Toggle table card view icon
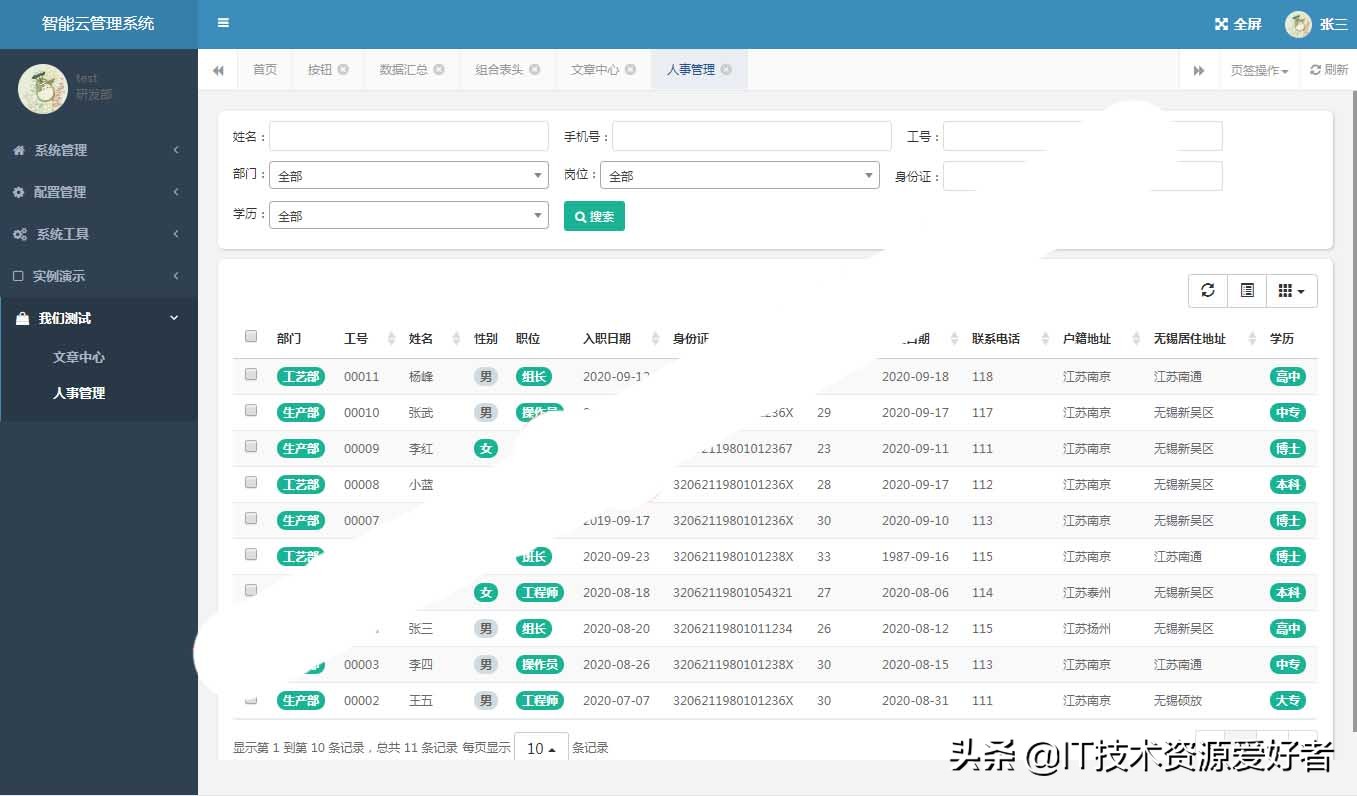Viewport: 1357px width, 796px height. tap(1247, 290)
